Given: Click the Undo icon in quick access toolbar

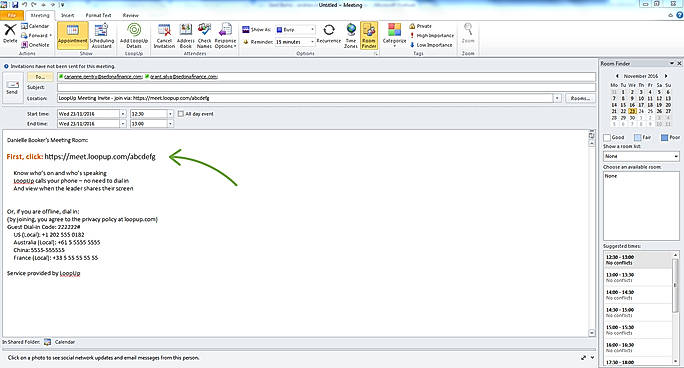Looking at the screenshot, I should tap(25, 5).
